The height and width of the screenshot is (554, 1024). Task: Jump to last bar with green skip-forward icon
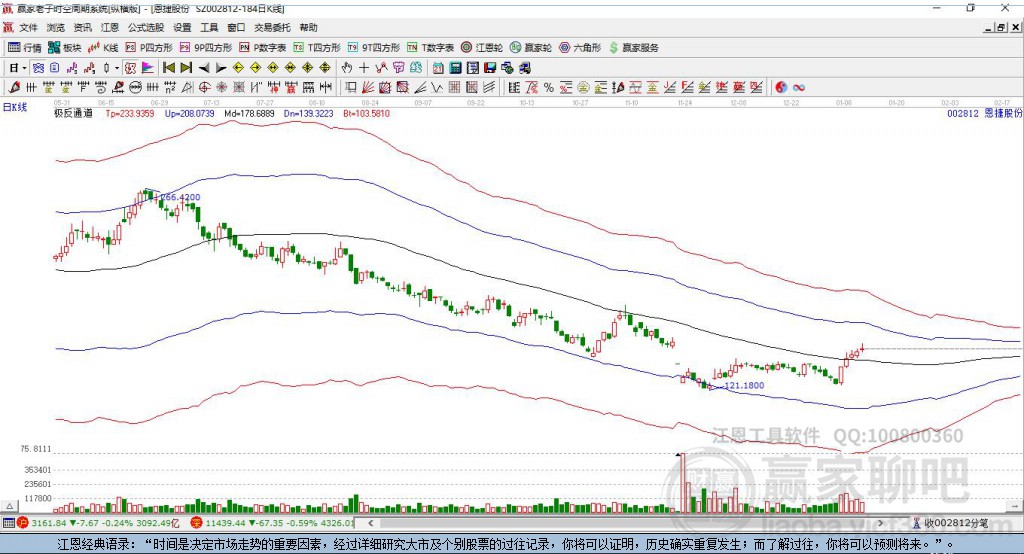point(186,68)
